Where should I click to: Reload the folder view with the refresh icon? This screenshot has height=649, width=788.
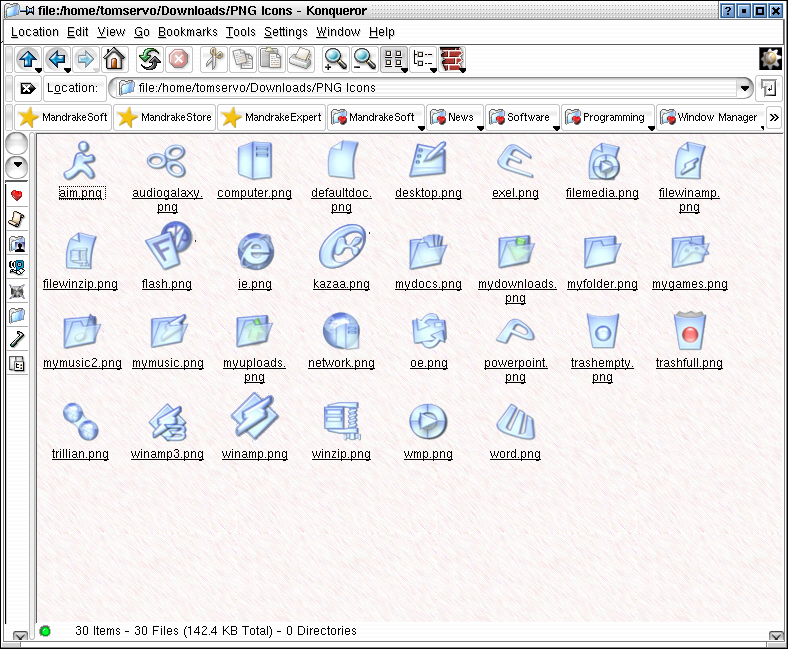click(150, 59)
